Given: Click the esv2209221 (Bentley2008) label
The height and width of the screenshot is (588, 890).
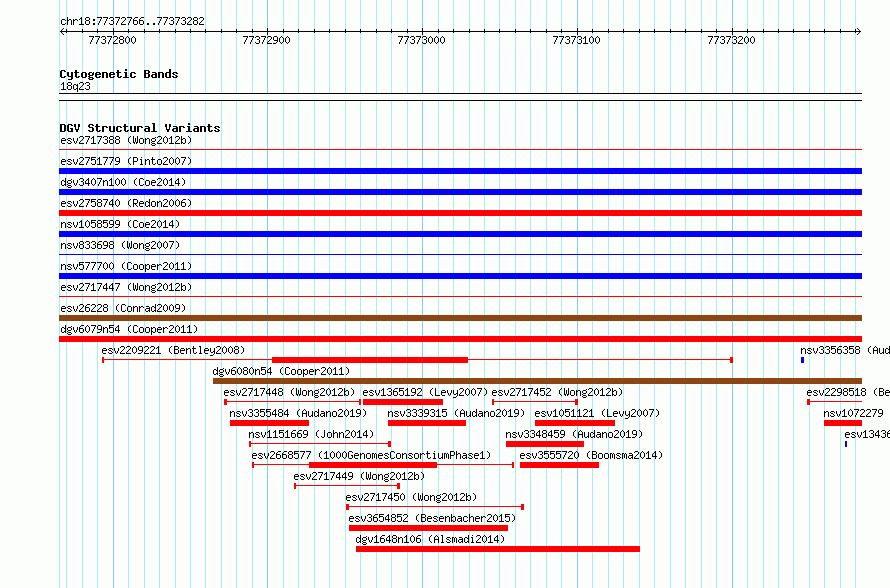Looking at the screenshot, I should 173,350.
